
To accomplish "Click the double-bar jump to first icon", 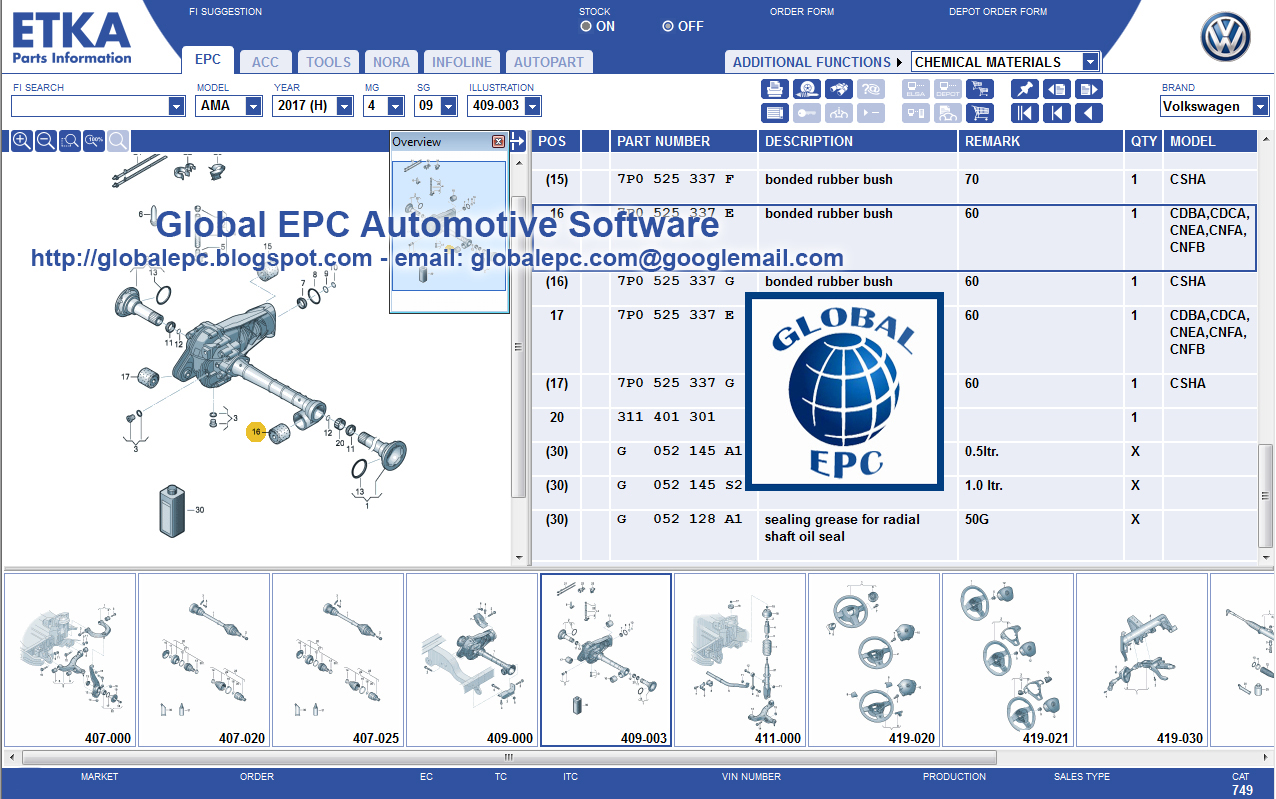I will (1025, 113).
